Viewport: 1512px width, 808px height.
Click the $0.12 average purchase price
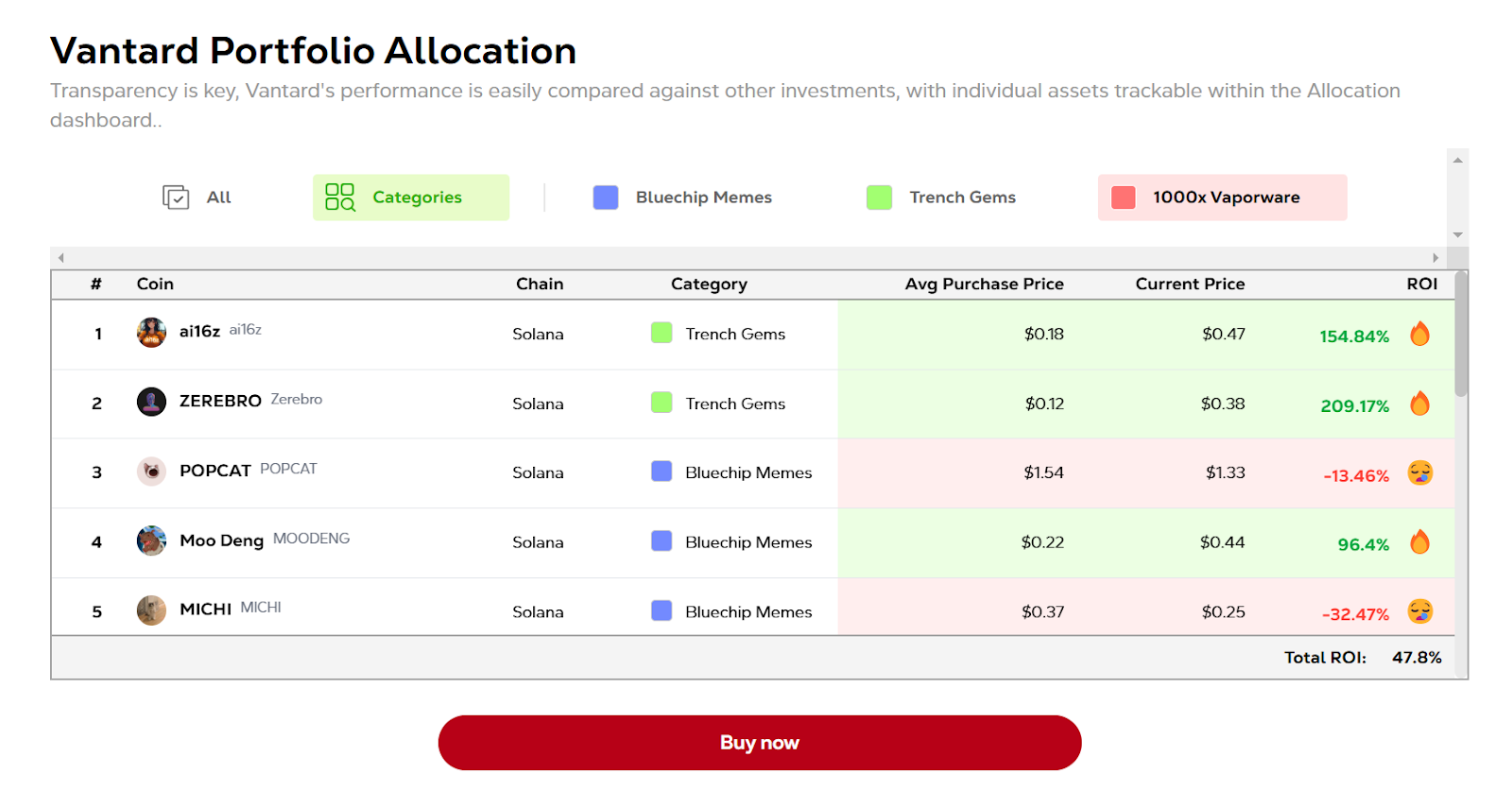[1045, 404]
